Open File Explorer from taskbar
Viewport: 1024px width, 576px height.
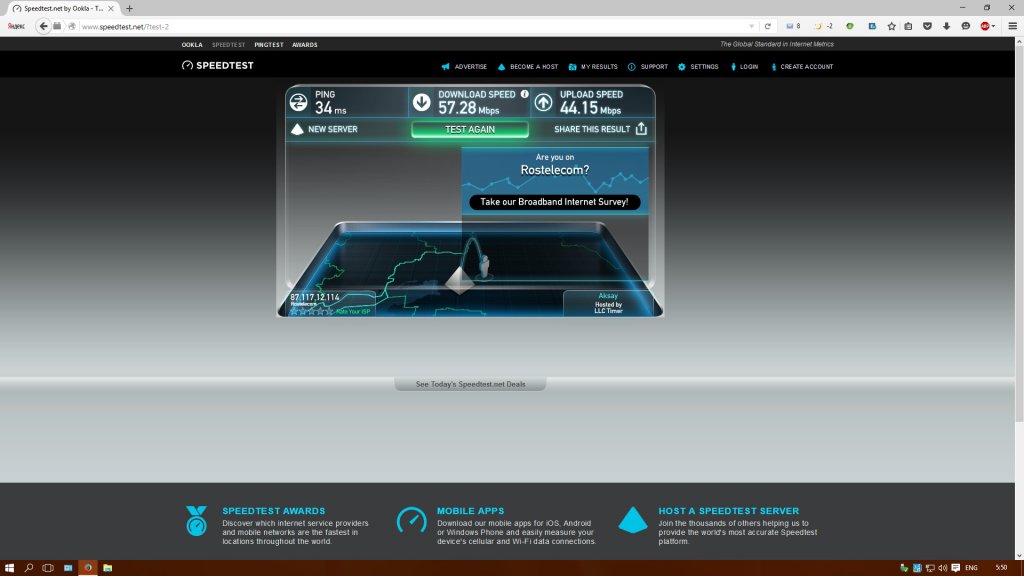pos(107,568)
